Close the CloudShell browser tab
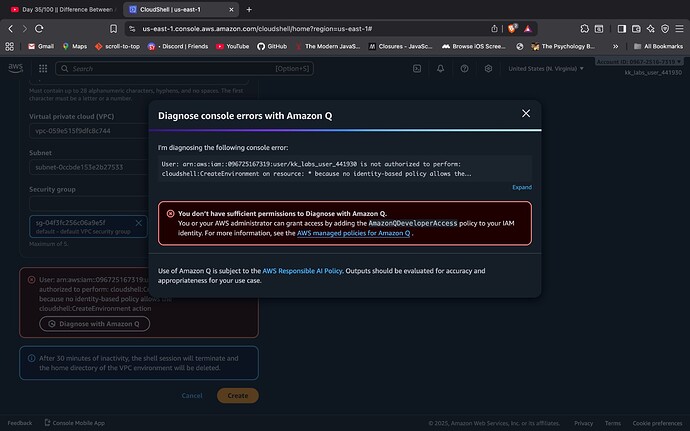This screenshot has width=690, height=431. tap(231, 9)
